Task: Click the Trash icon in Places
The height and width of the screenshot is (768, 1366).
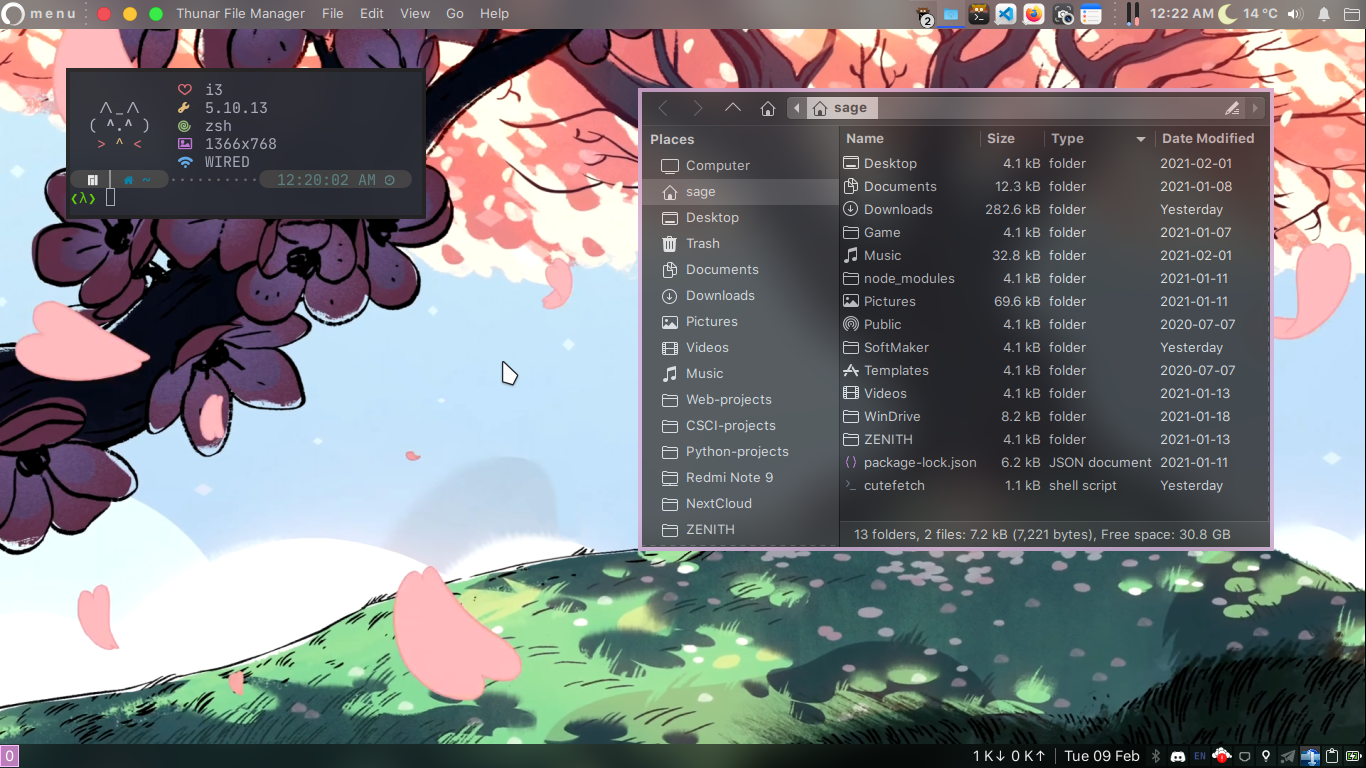Action: (670, 243)
